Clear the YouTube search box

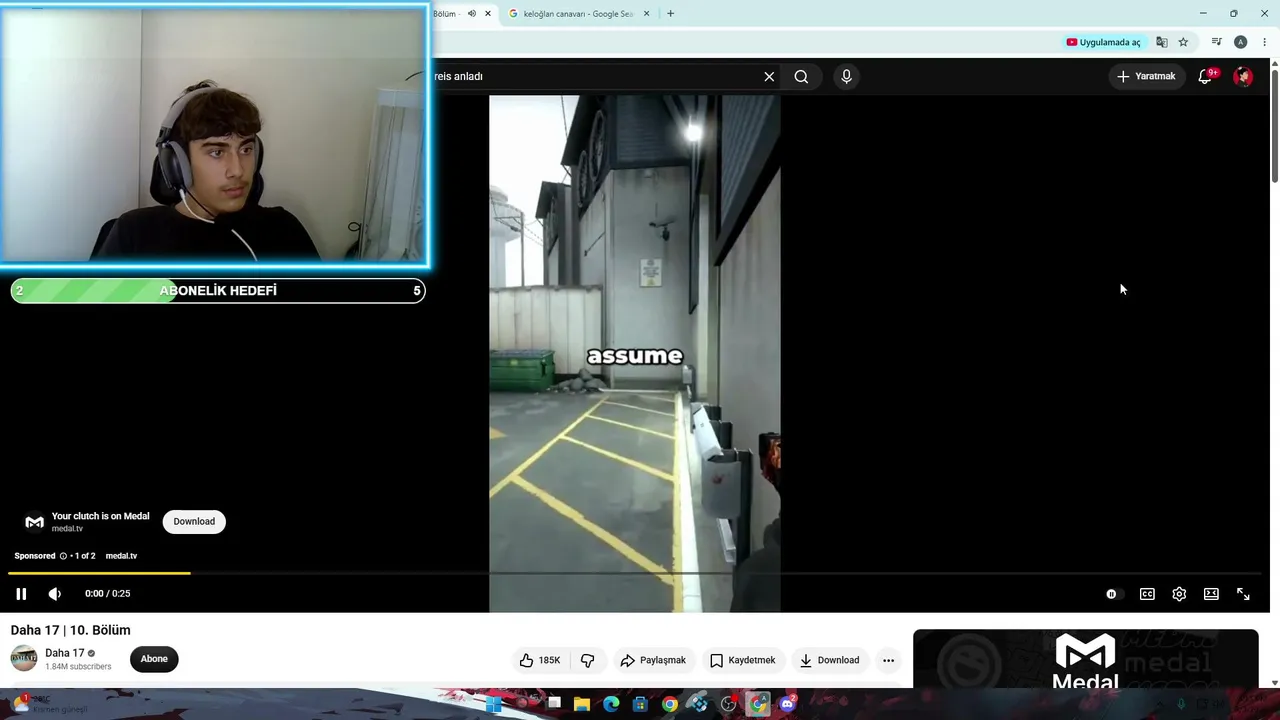click(x=769, y=76)
